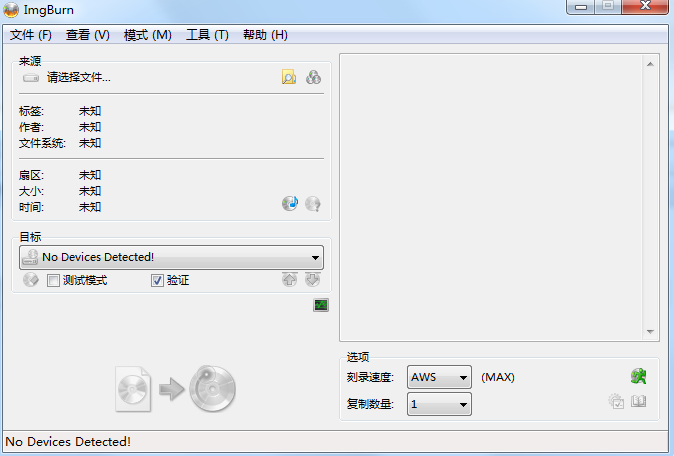This screenshot has height=456, width=674.
Task: Uncheck the 验证 checkbox
Action: coord(157,281)
